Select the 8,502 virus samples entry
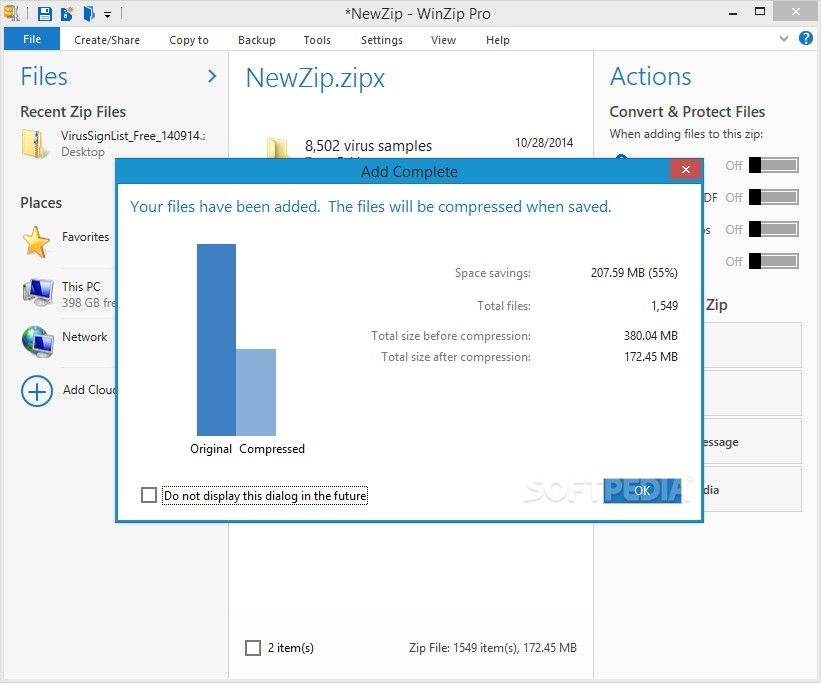 coord(368,146)
